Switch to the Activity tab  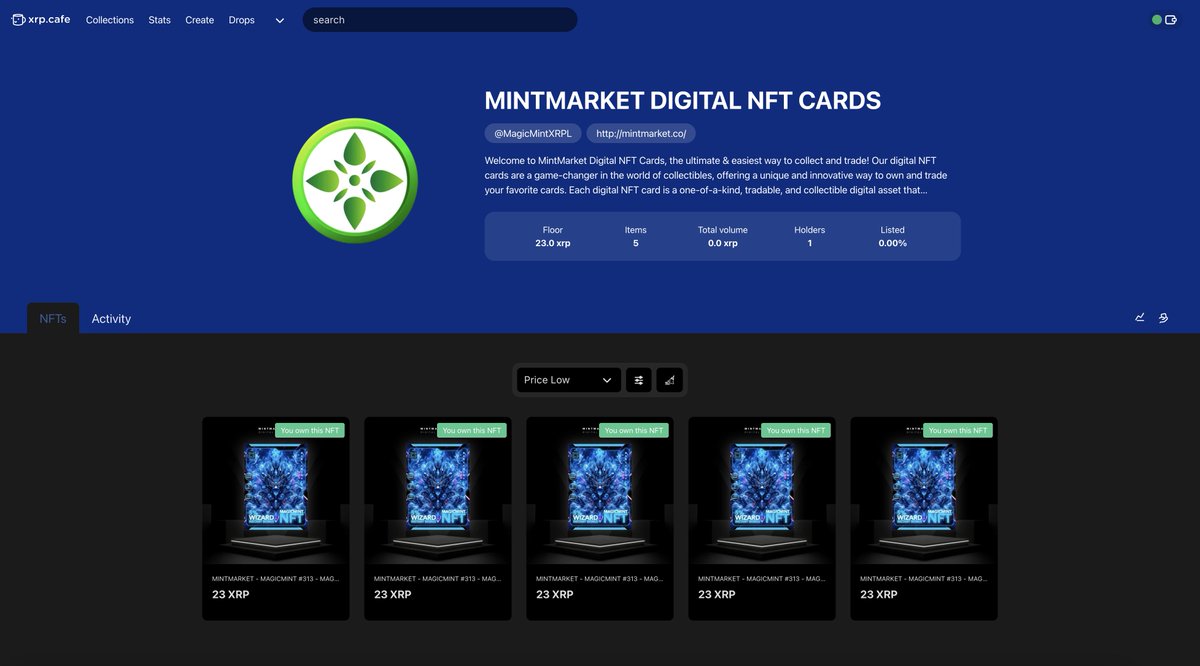111,319
